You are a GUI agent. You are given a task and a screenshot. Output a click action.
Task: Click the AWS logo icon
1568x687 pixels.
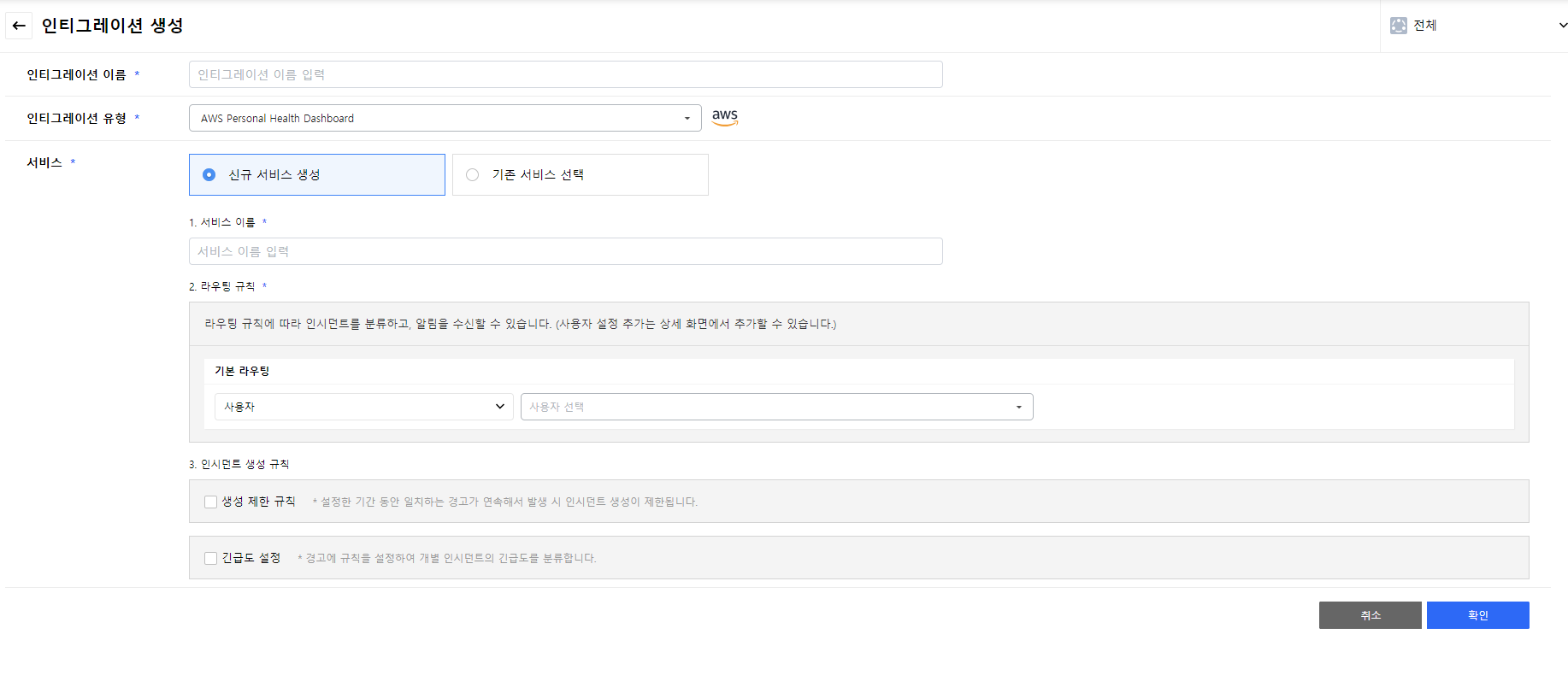click(724, 117)
